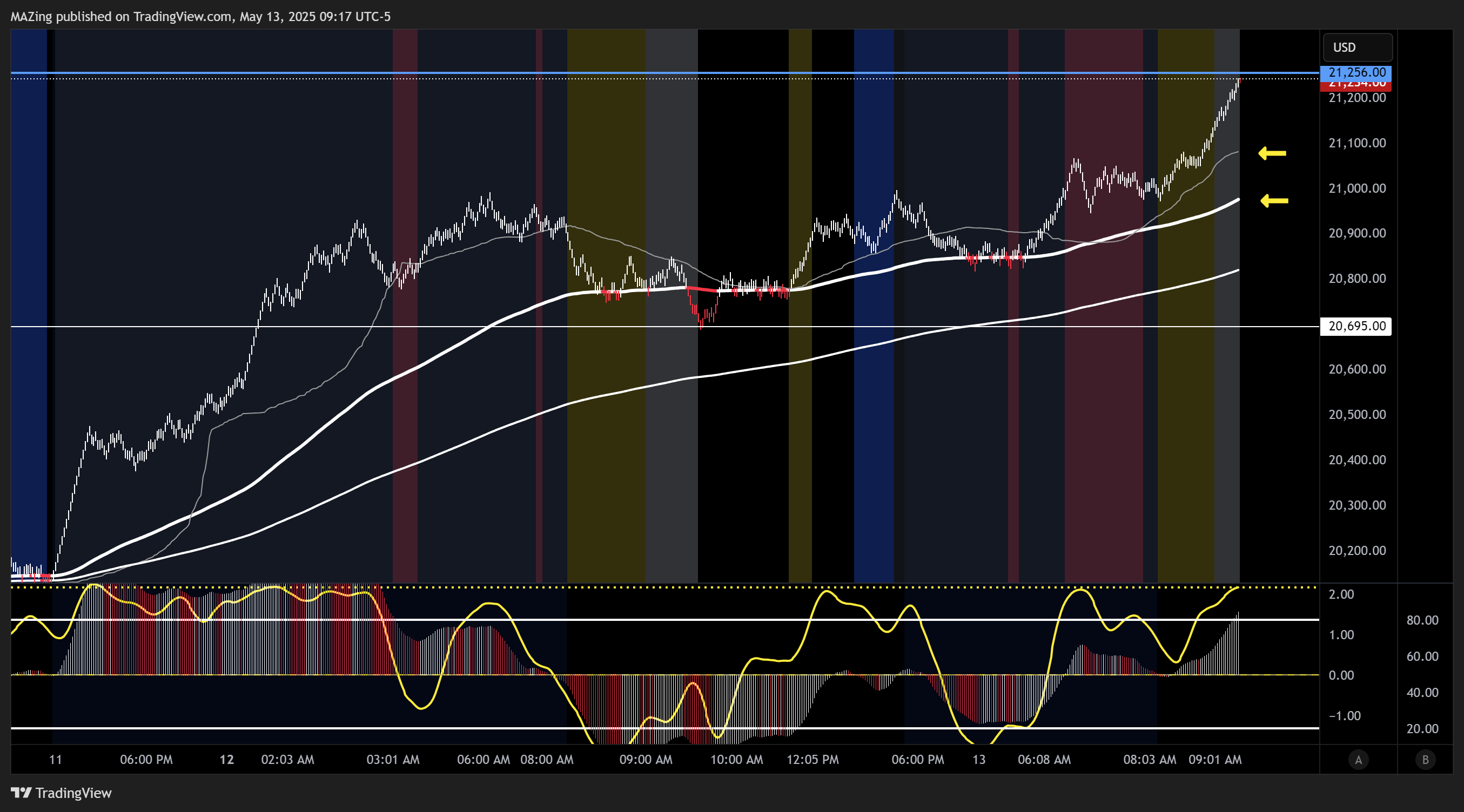Click the 08:03 AM time label
Screen dimensions: 1464x812
coord(1150,760)
